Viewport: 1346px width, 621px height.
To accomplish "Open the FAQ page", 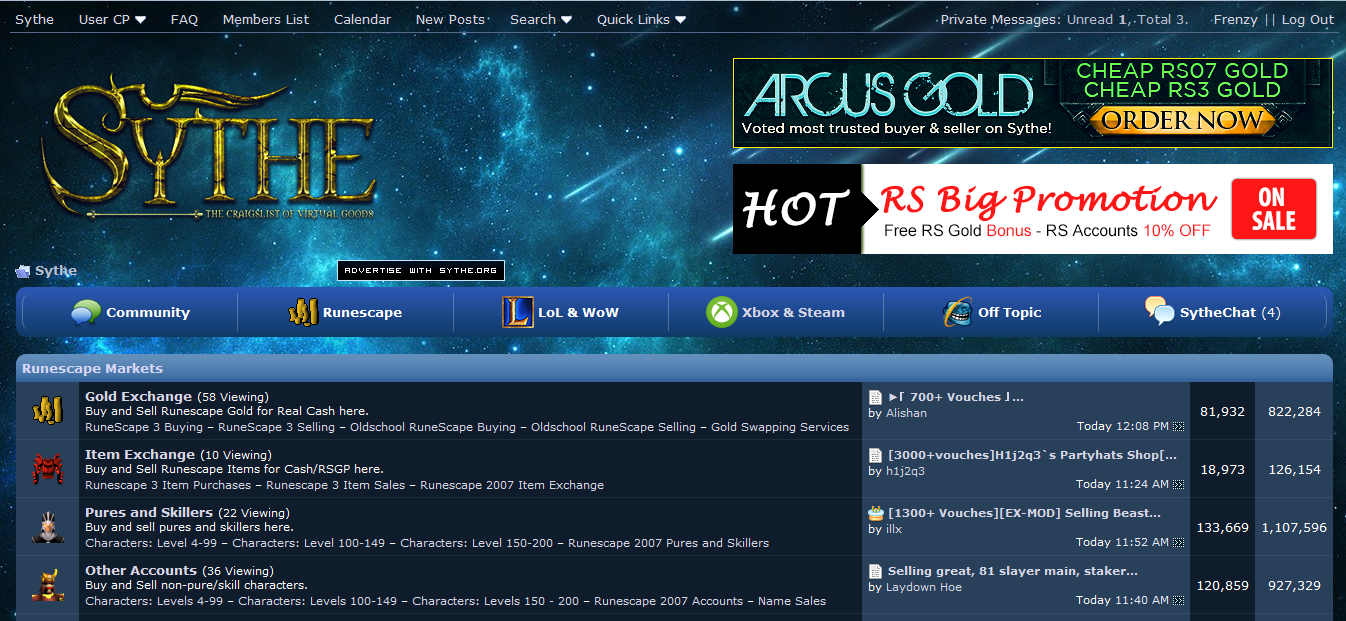I will (184, 19).
